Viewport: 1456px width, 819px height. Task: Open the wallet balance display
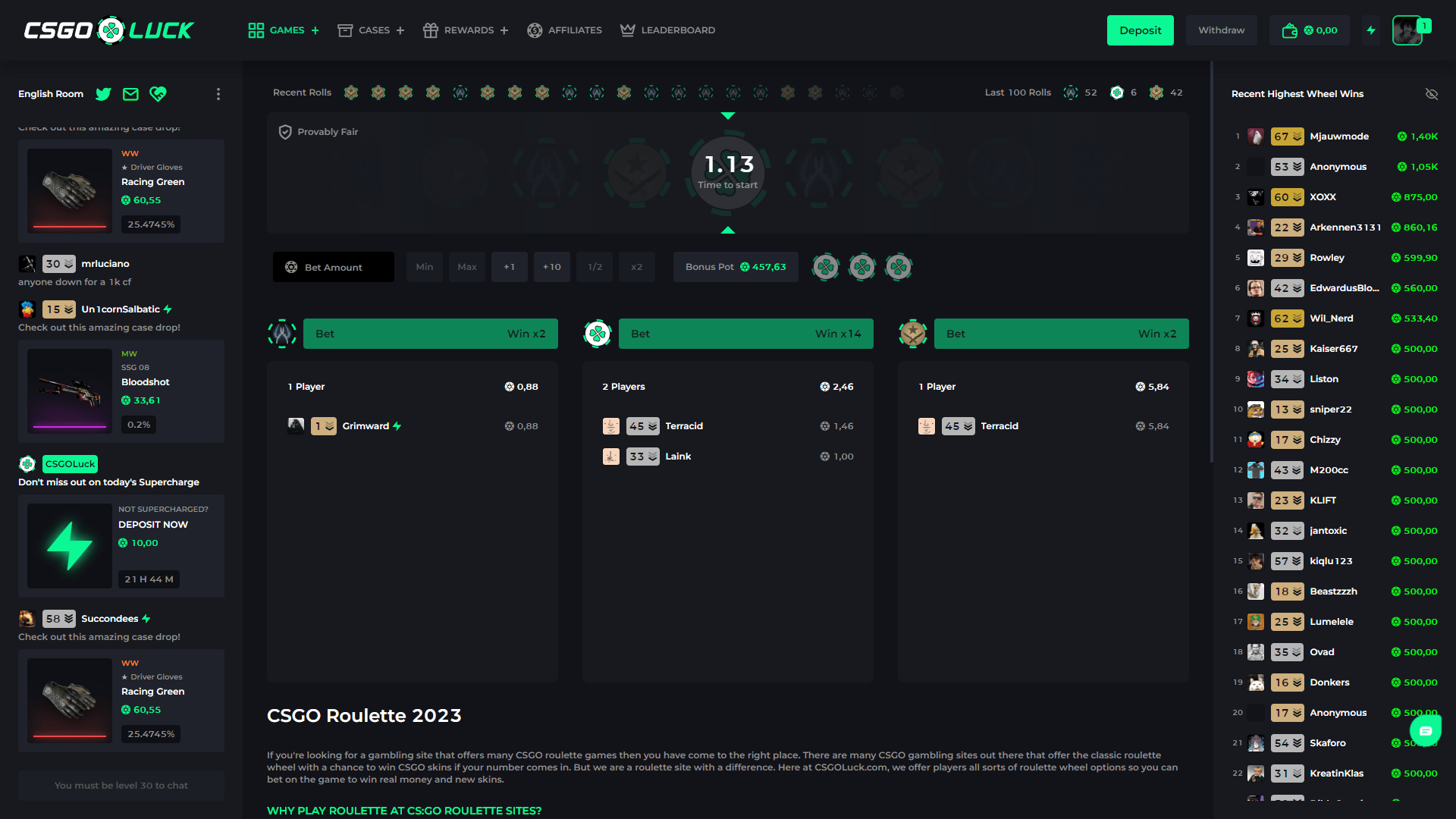1310,30
